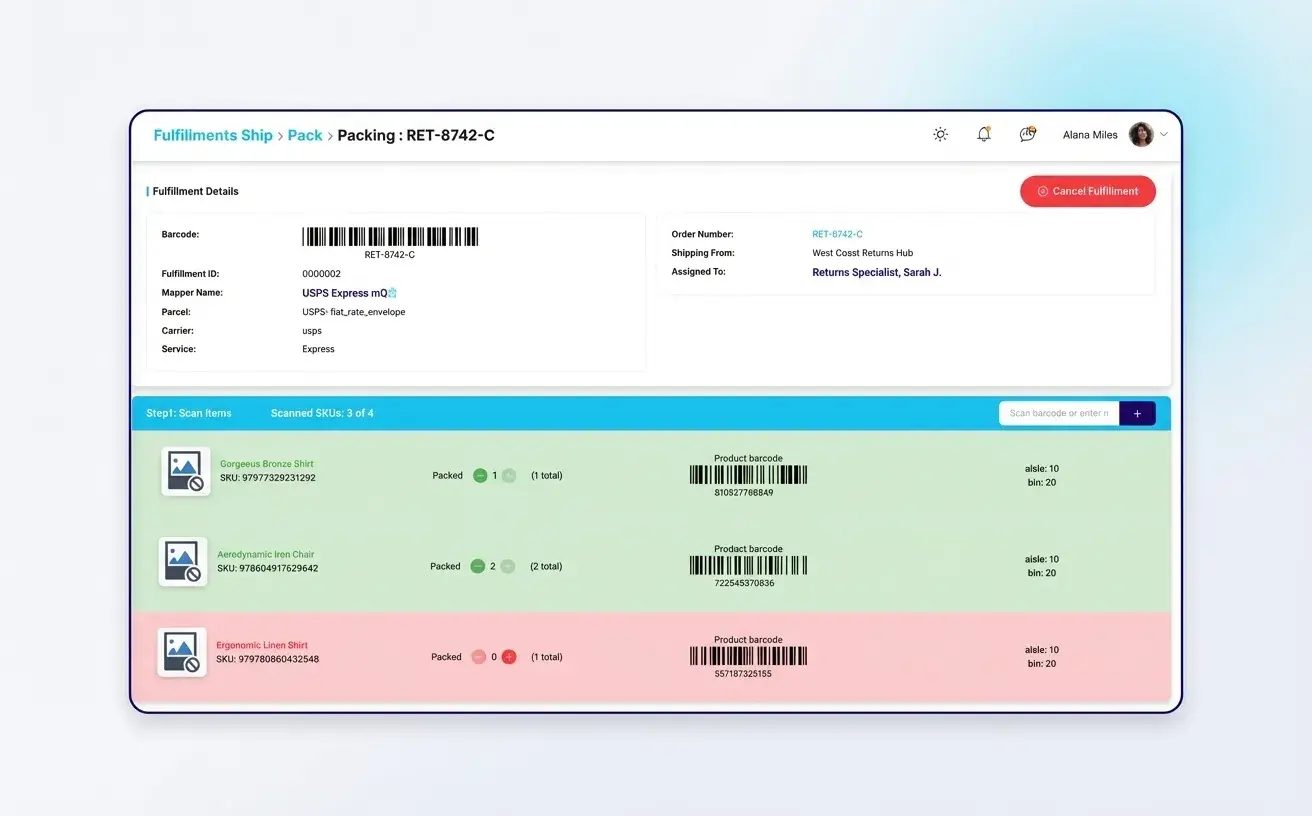Open order number RET-6742-C link
The width and height of the screenshot is (1312, 816).
coord(837,233)
